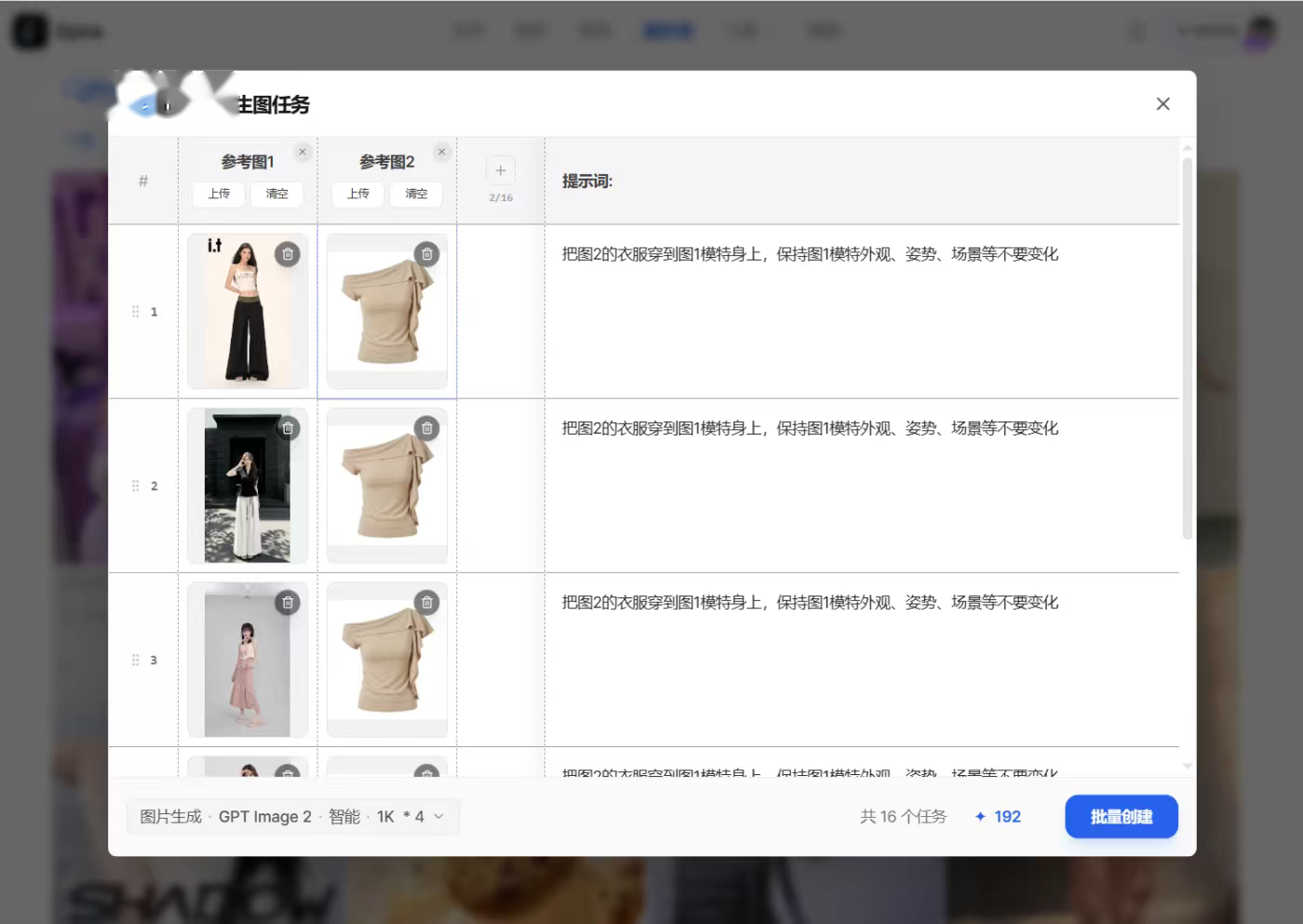
Task: Open the GPT Image 2 model settings dropdown
Action: 292,816
